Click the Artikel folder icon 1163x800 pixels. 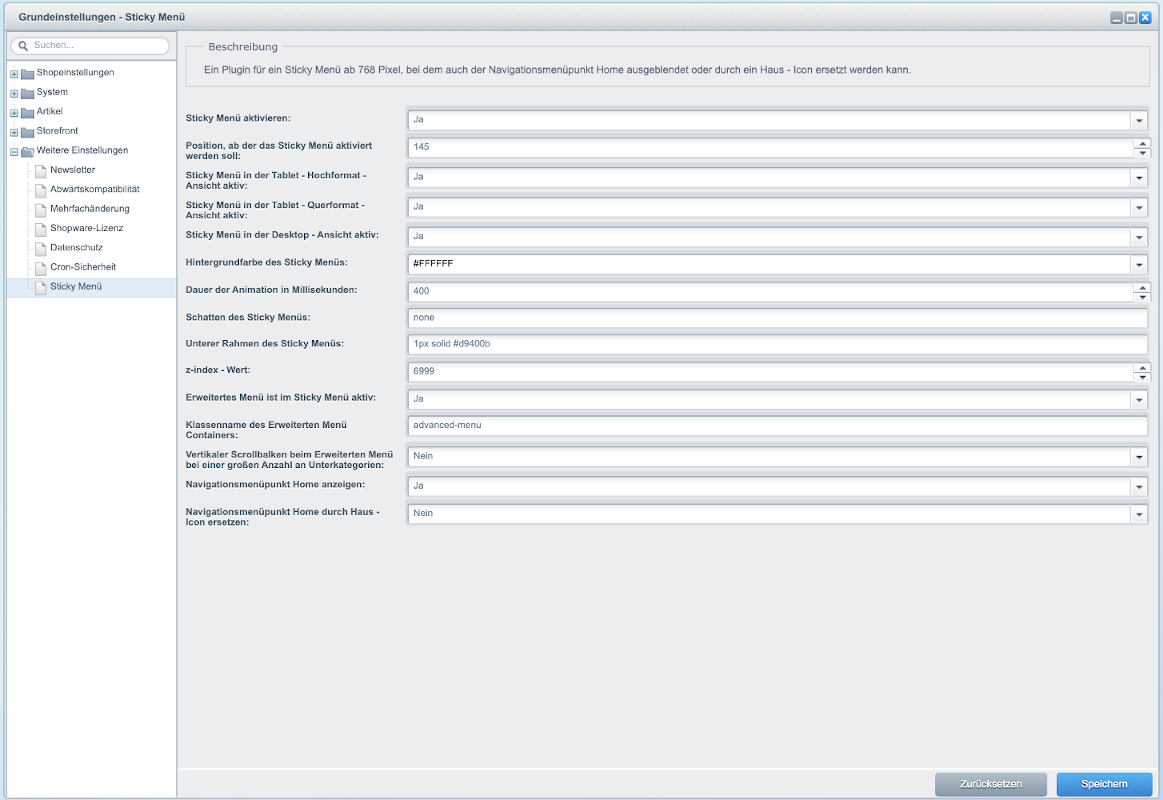click(28, 112)
